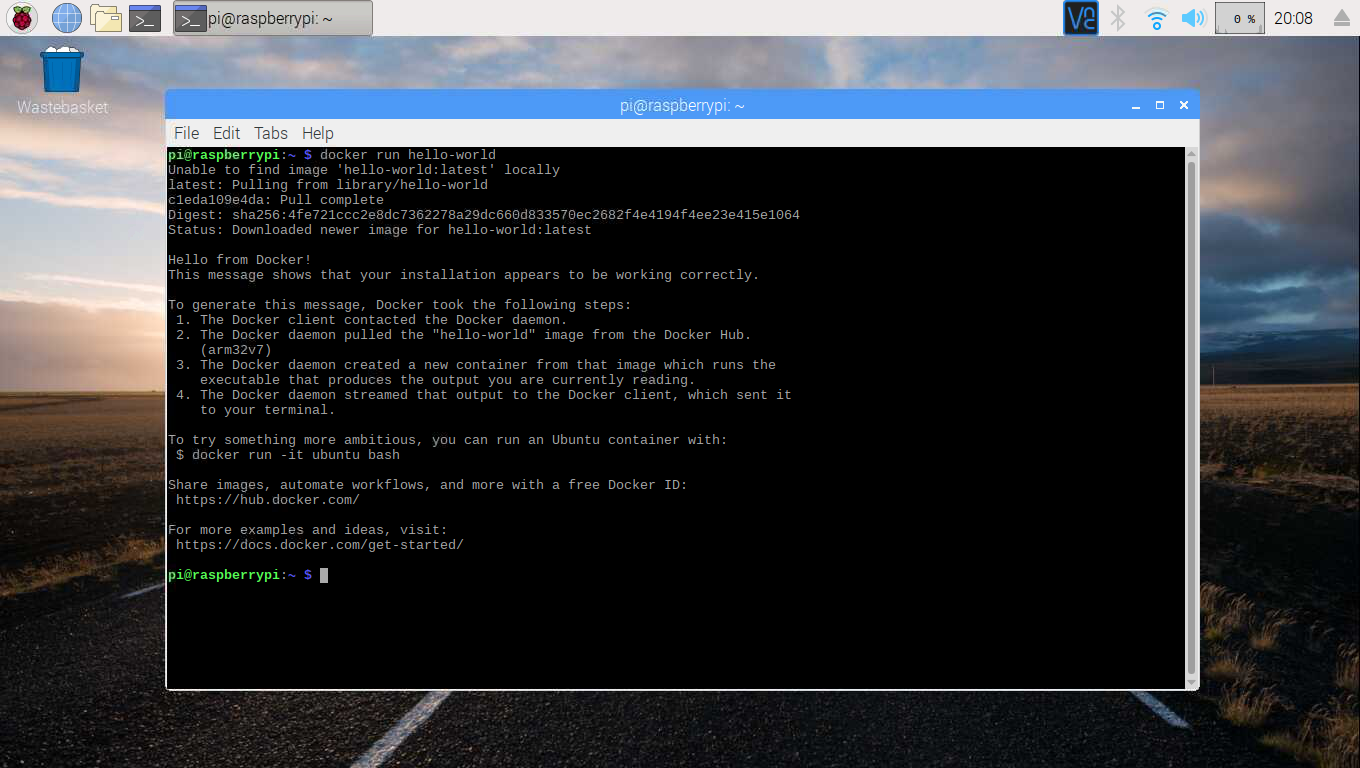Launch a new terminal from the panel

(x=145, y=18)
